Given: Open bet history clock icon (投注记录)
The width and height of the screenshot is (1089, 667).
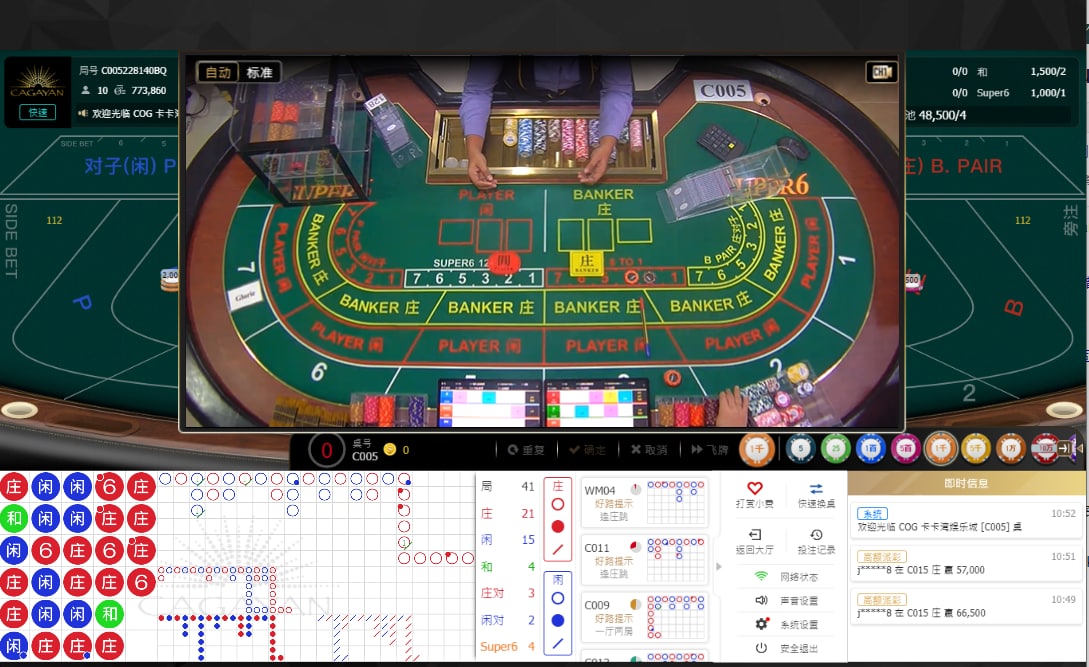Looking at the screenshot, I should [x=815, y=535].
